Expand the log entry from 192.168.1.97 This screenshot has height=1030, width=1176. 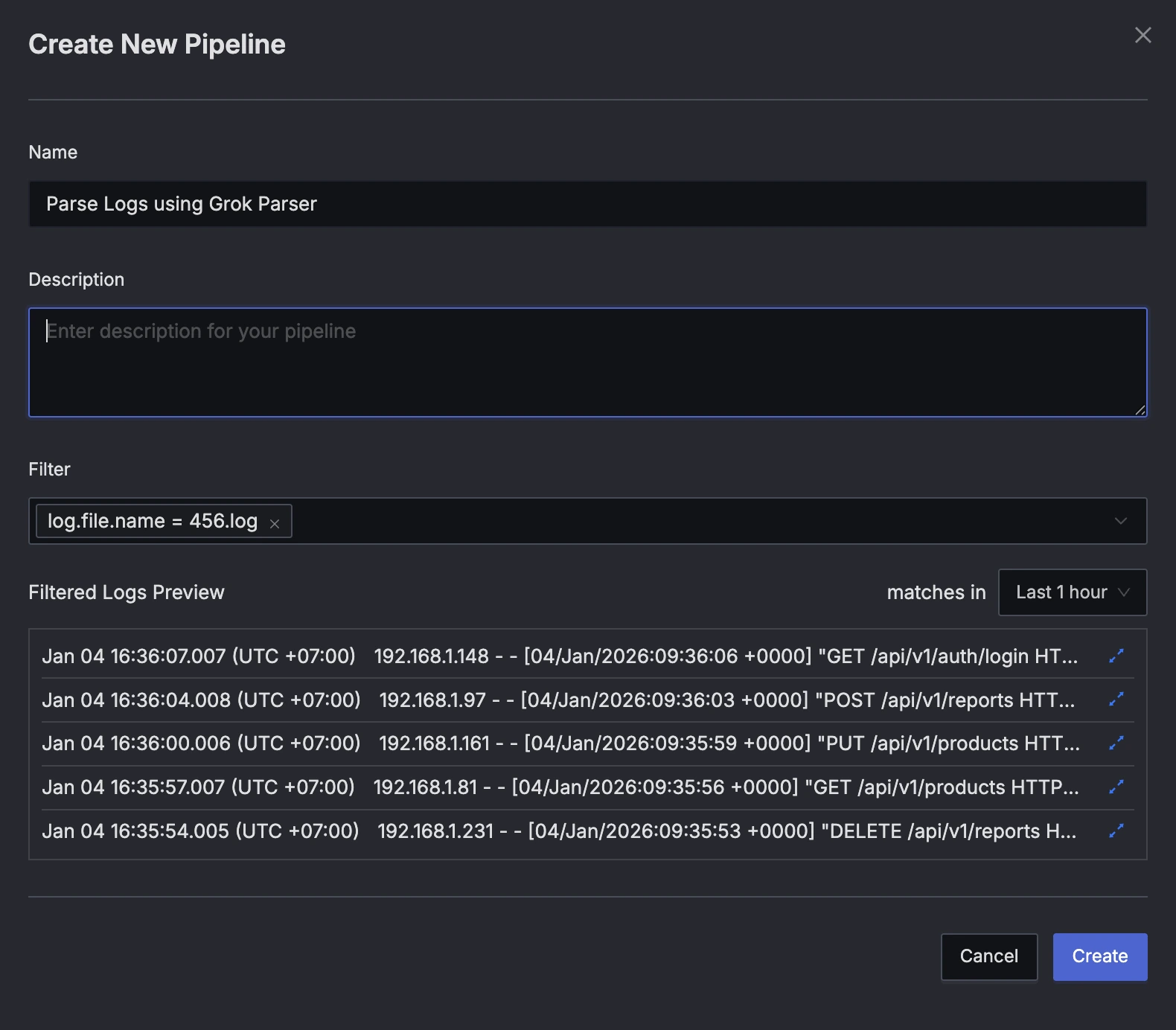1116,700
